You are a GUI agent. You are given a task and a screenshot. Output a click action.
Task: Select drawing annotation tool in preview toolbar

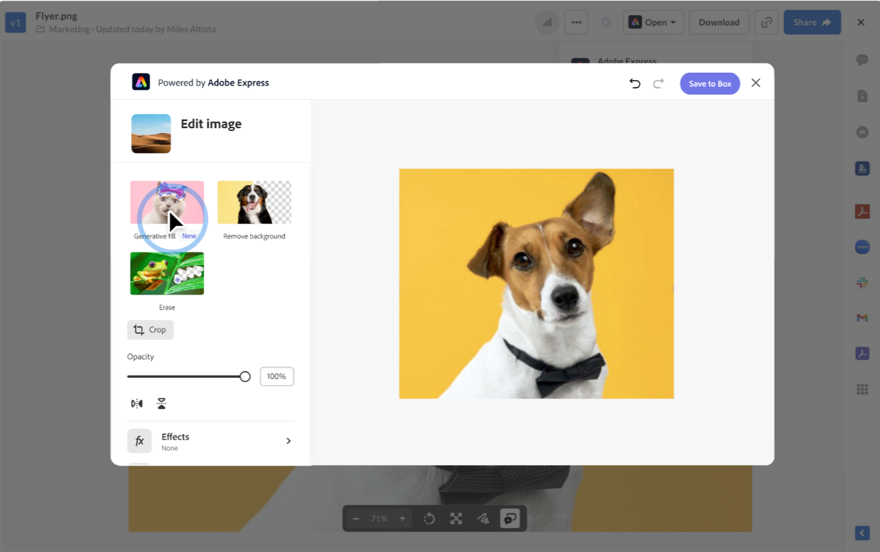[483, 519]
